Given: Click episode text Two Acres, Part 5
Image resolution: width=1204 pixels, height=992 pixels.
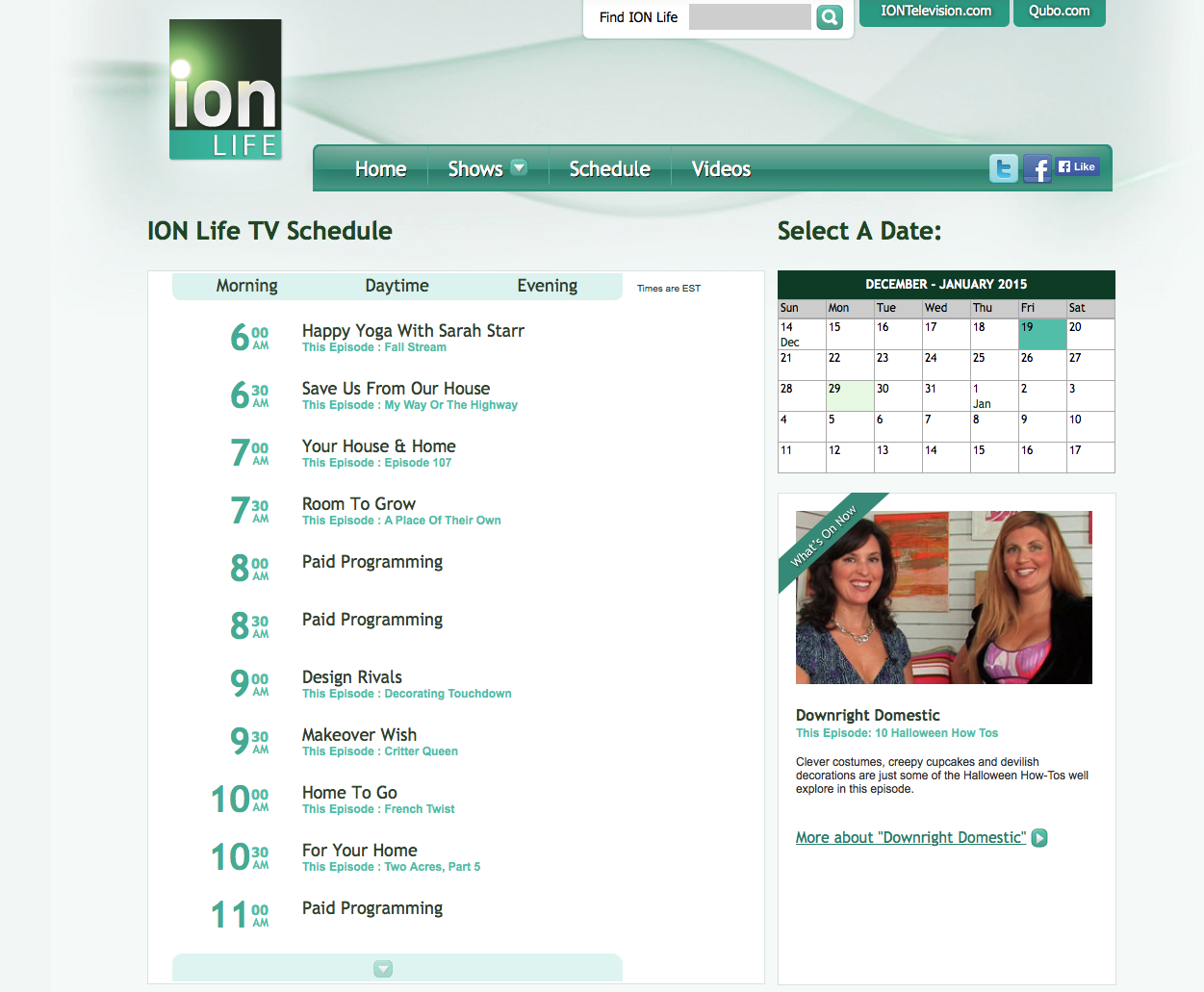Looking at the screenshot, I should pos(432,867).
